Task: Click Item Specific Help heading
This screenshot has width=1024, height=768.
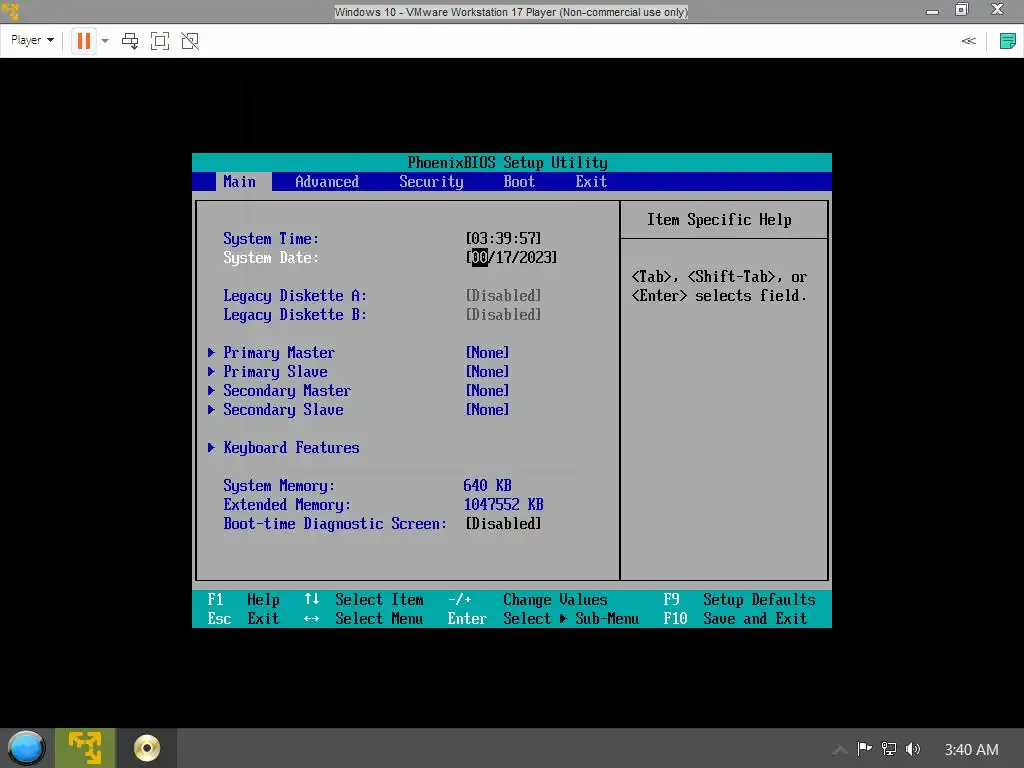Action: [x=719, y=219]
